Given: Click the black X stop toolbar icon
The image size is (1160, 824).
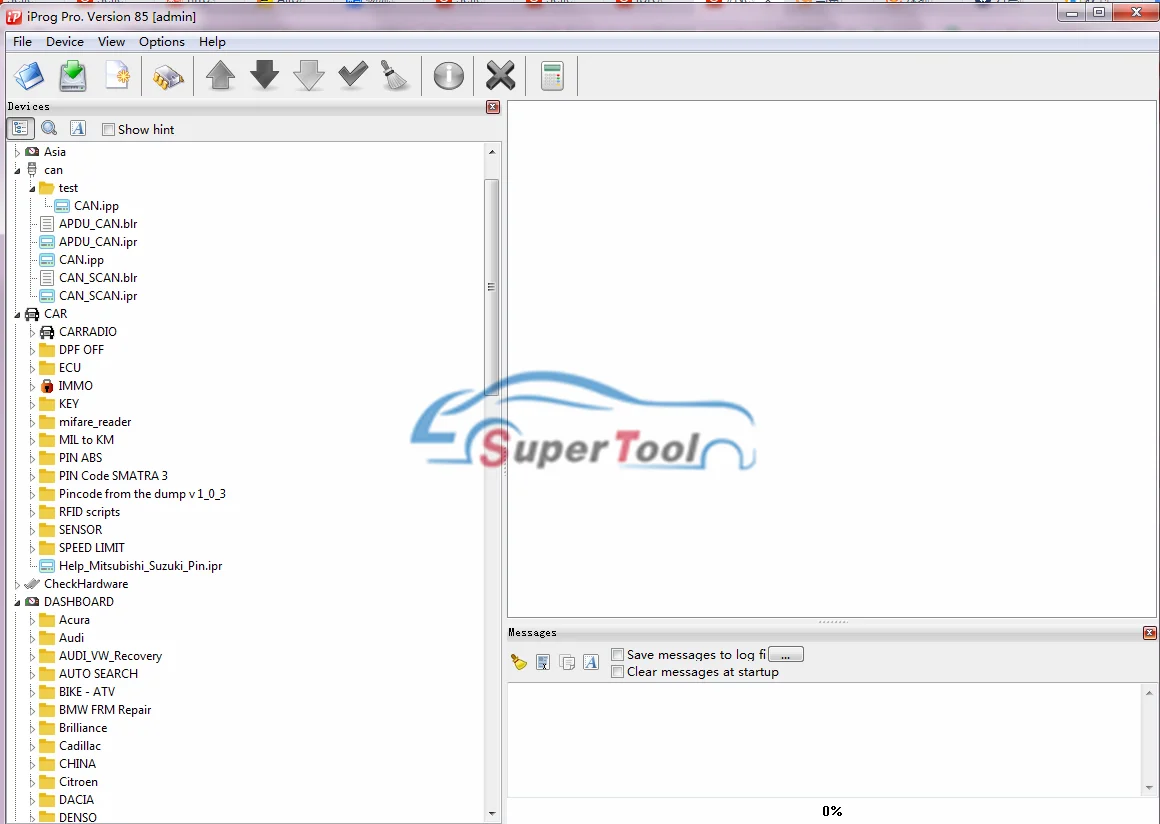Looking at the screenshot, I should (500, 76).
